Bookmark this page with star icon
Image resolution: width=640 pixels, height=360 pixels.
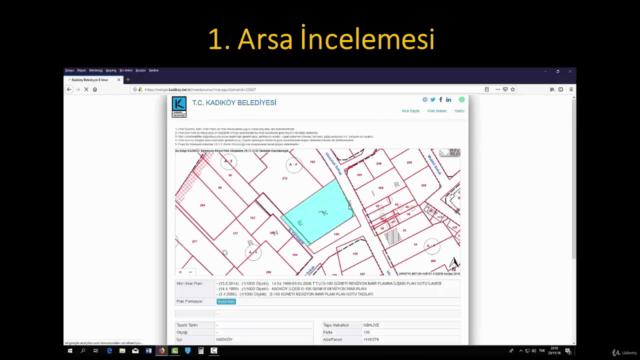(x=513, y=89)
